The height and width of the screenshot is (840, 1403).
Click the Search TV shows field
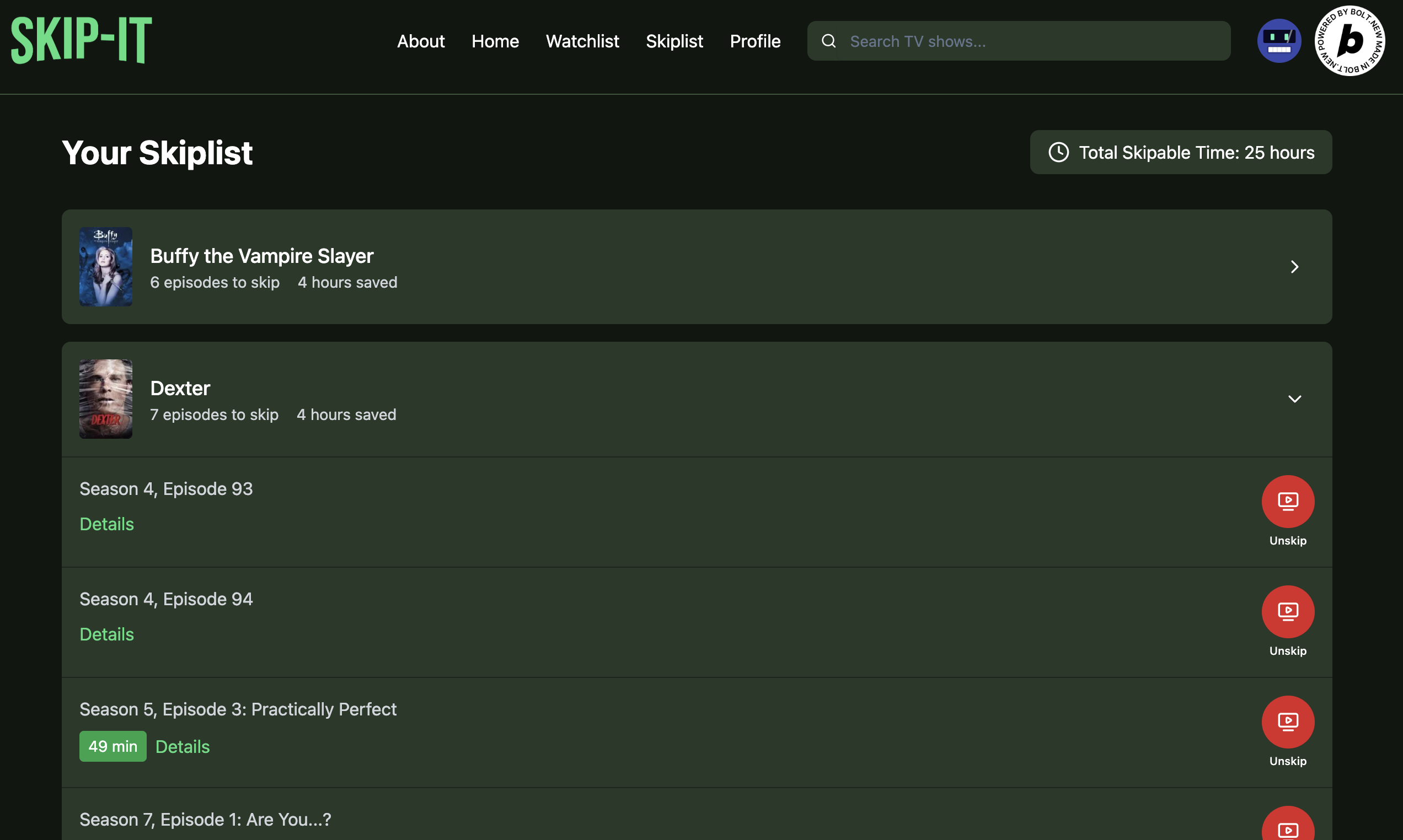point(1019,41)
